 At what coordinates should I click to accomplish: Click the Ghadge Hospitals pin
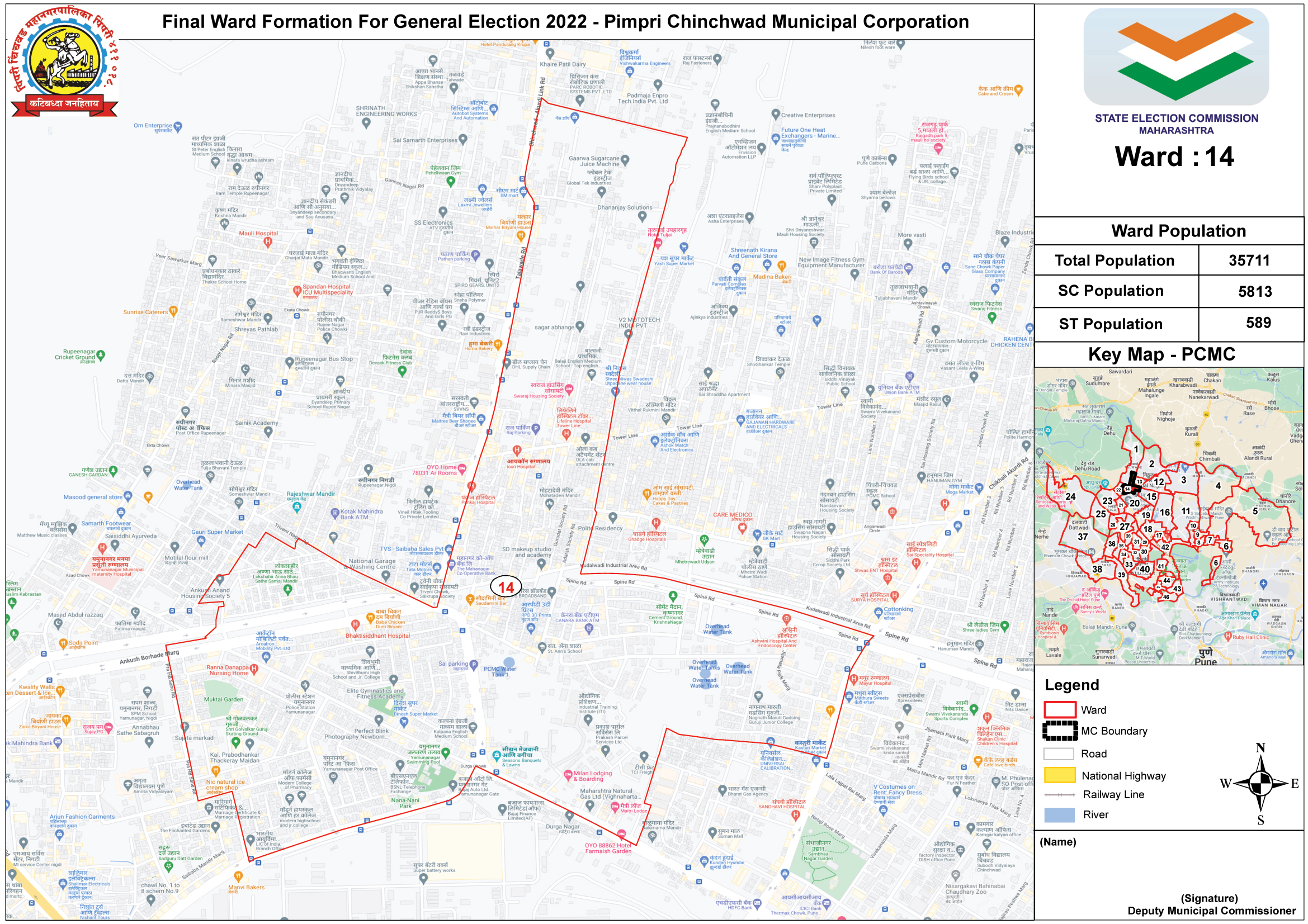tap(657, 523)
